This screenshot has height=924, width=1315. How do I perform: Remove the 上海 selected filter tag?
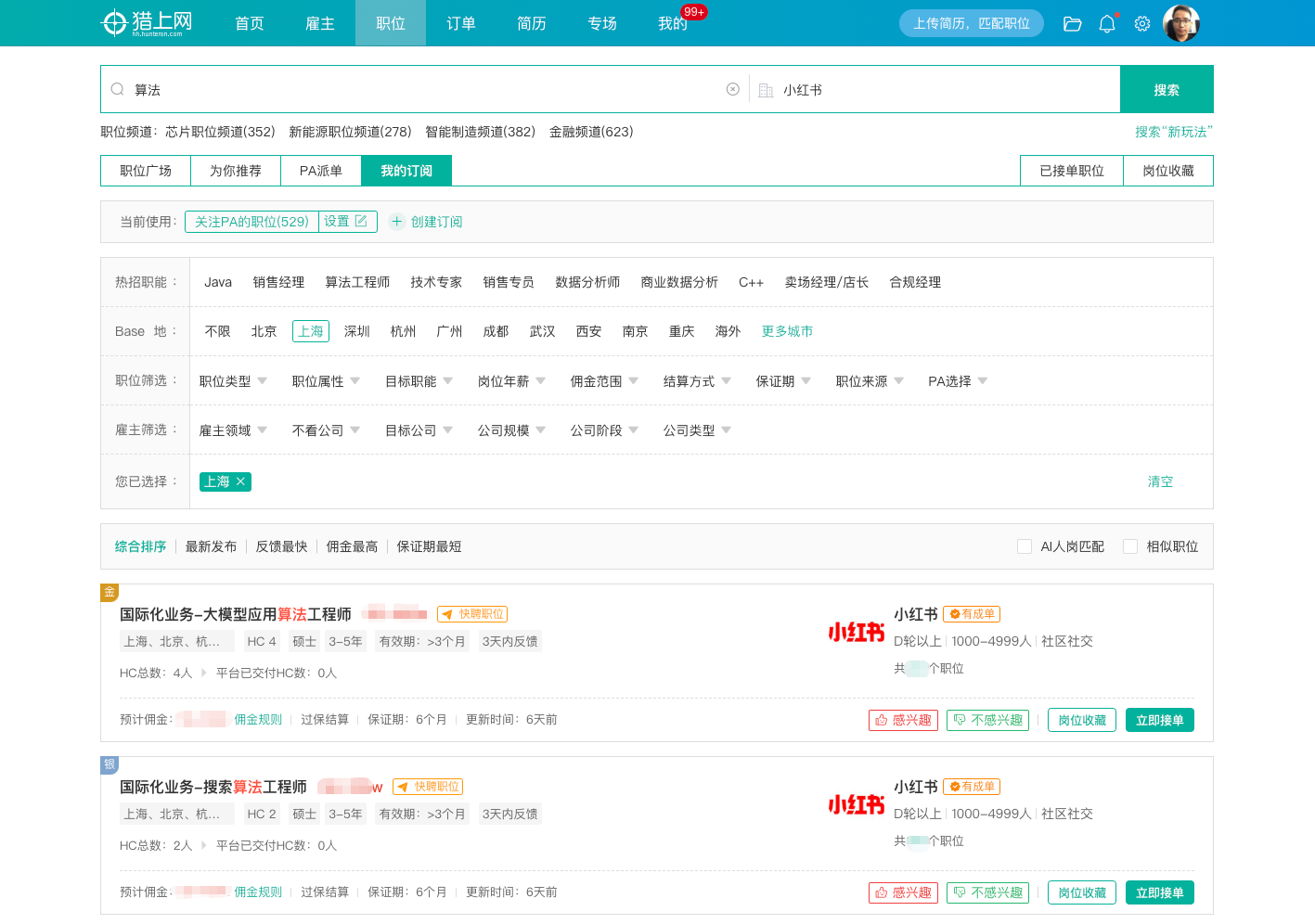(x=240, y=481)
